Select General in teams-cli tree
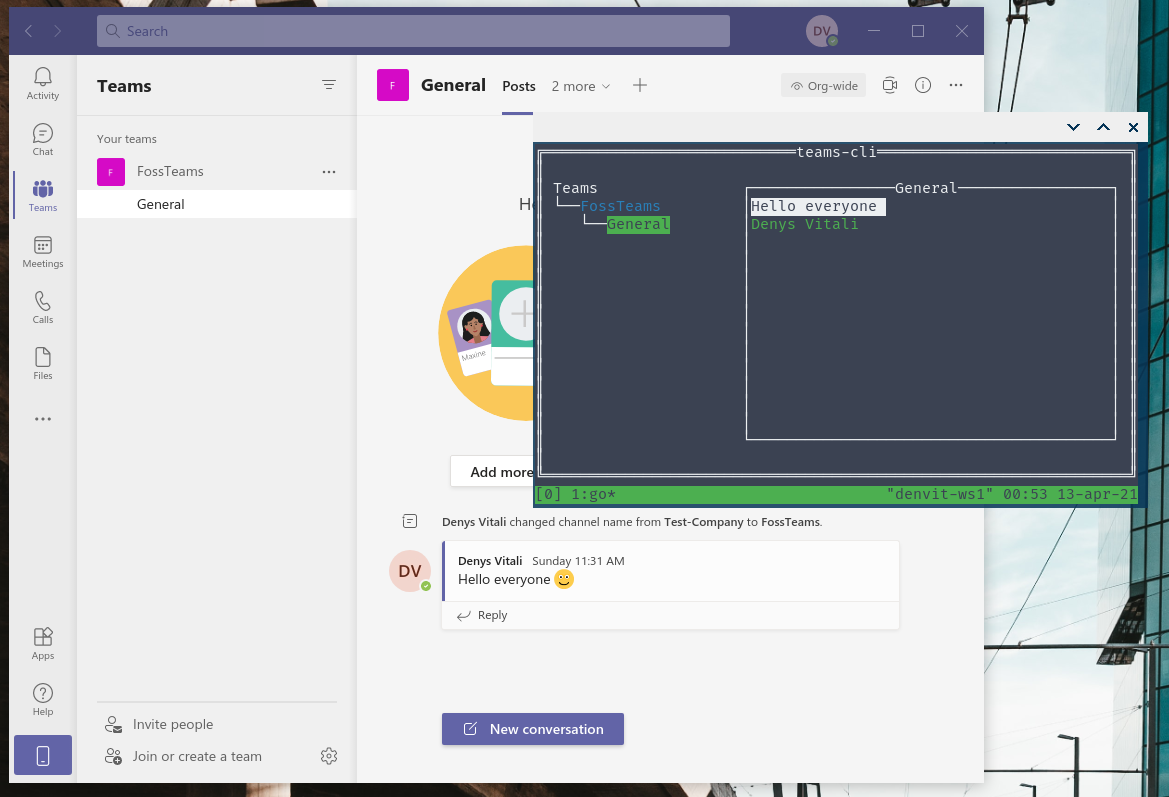Screen dimensions: 1169x797 tap(638, 224)
